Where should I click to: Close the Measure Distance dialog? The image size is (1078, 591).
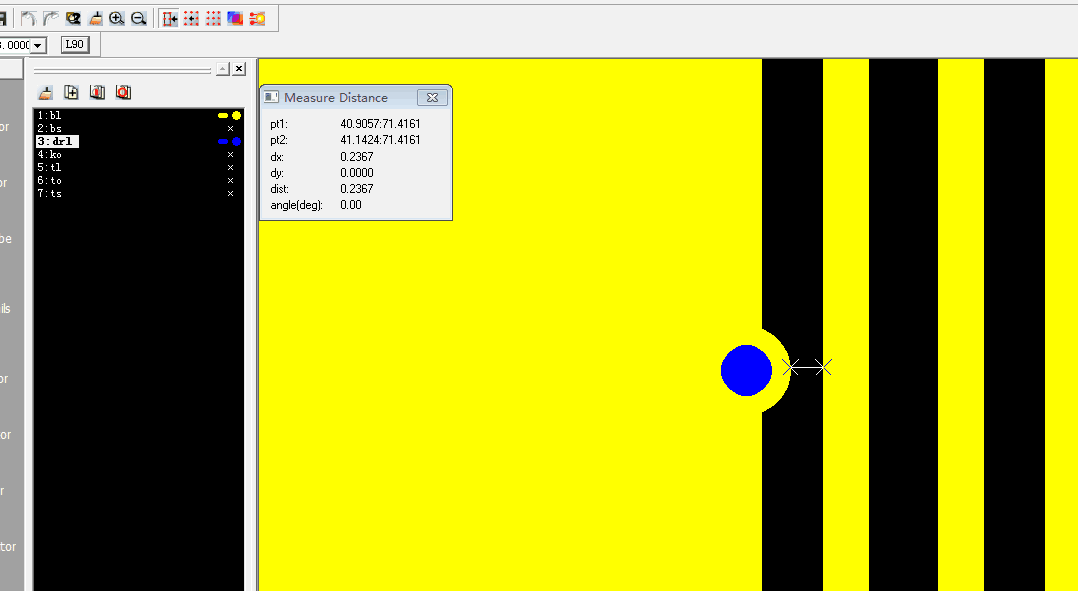[x=432, y=98]
